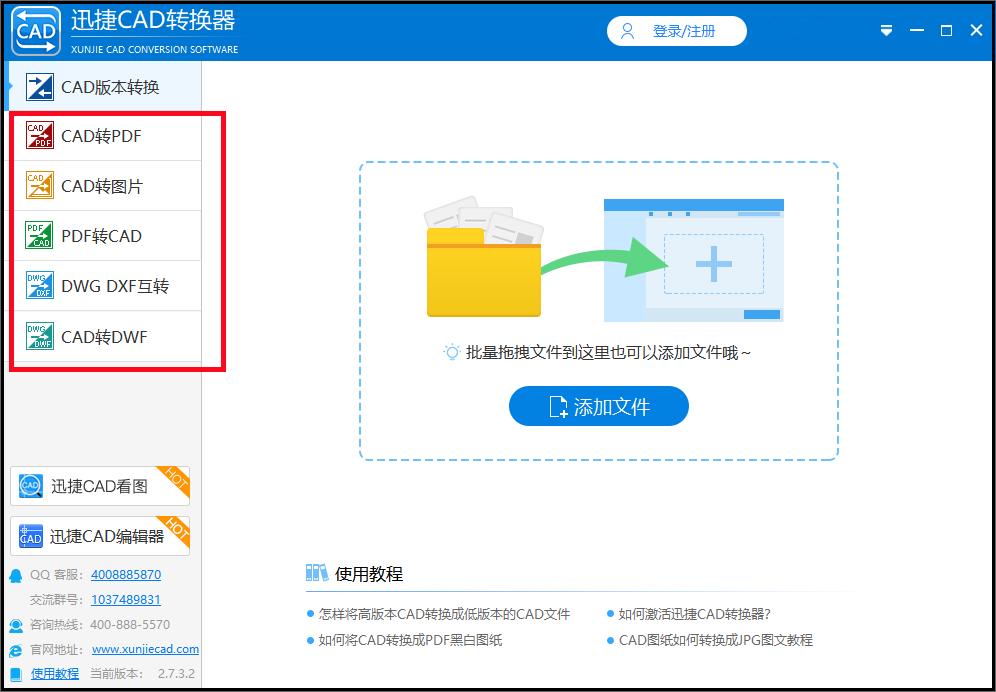
Task: Open the CAD转DWF conversion icon
Action: point(39,336)
